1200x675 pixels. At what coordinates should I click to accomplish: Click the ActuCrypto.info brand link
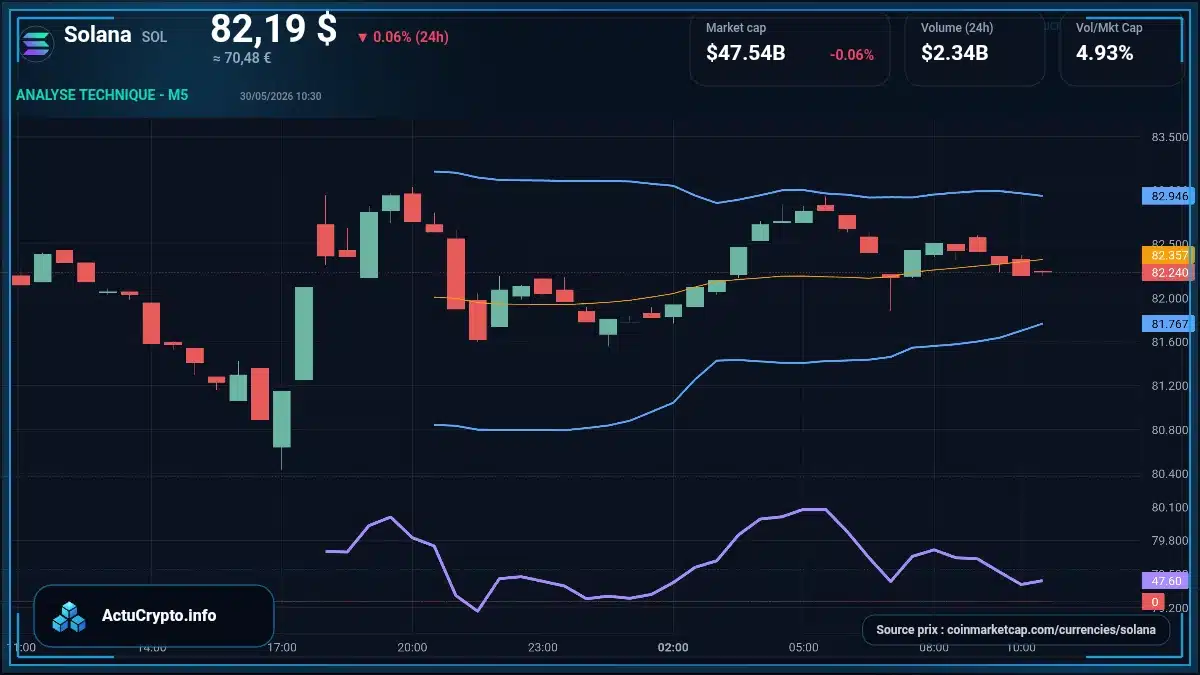click(159, 616)
